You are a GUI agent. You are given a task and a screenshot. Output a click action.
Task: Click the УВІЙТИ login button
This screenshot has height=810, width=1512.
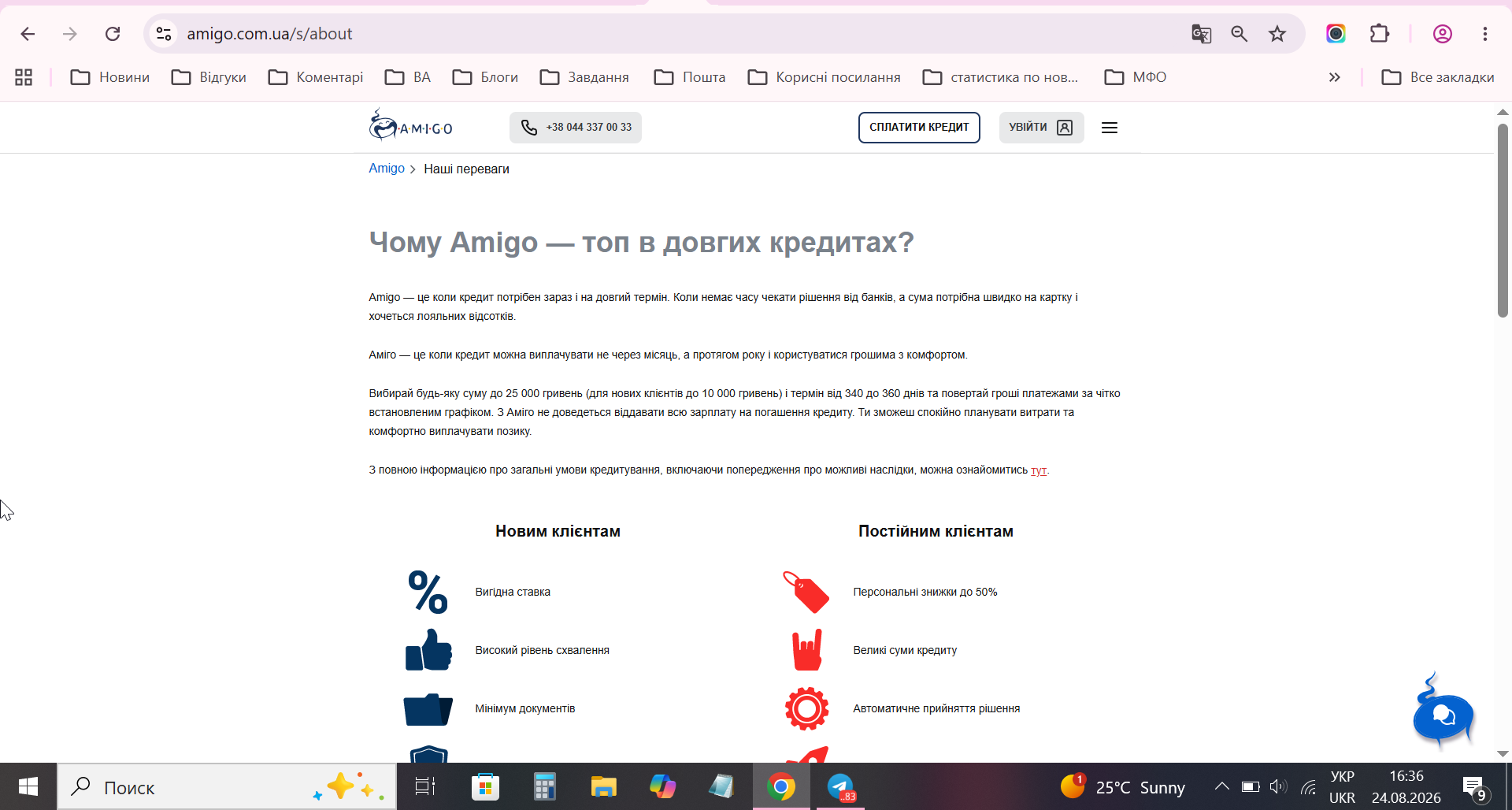[x=1041, y=128]
